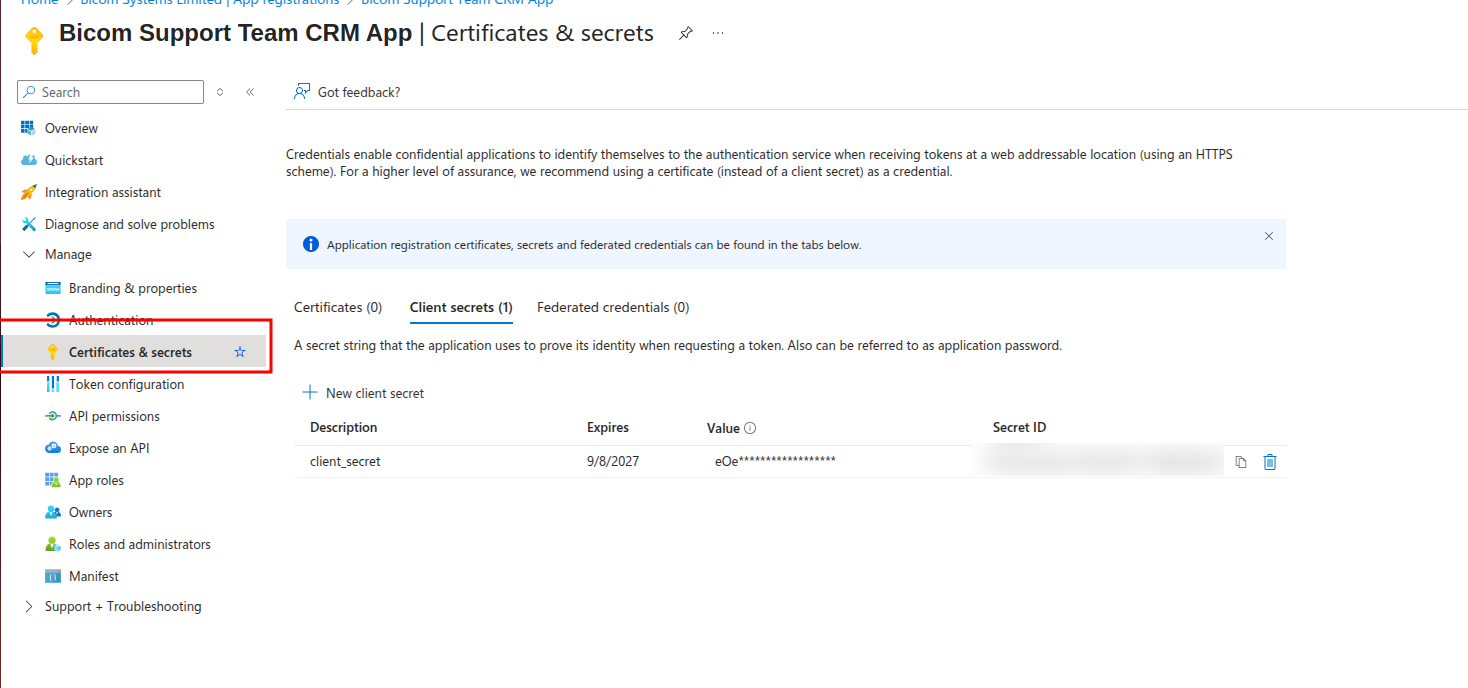Open Owners page
Screen dimensions: 1468x688
click(x=91, y=512)
